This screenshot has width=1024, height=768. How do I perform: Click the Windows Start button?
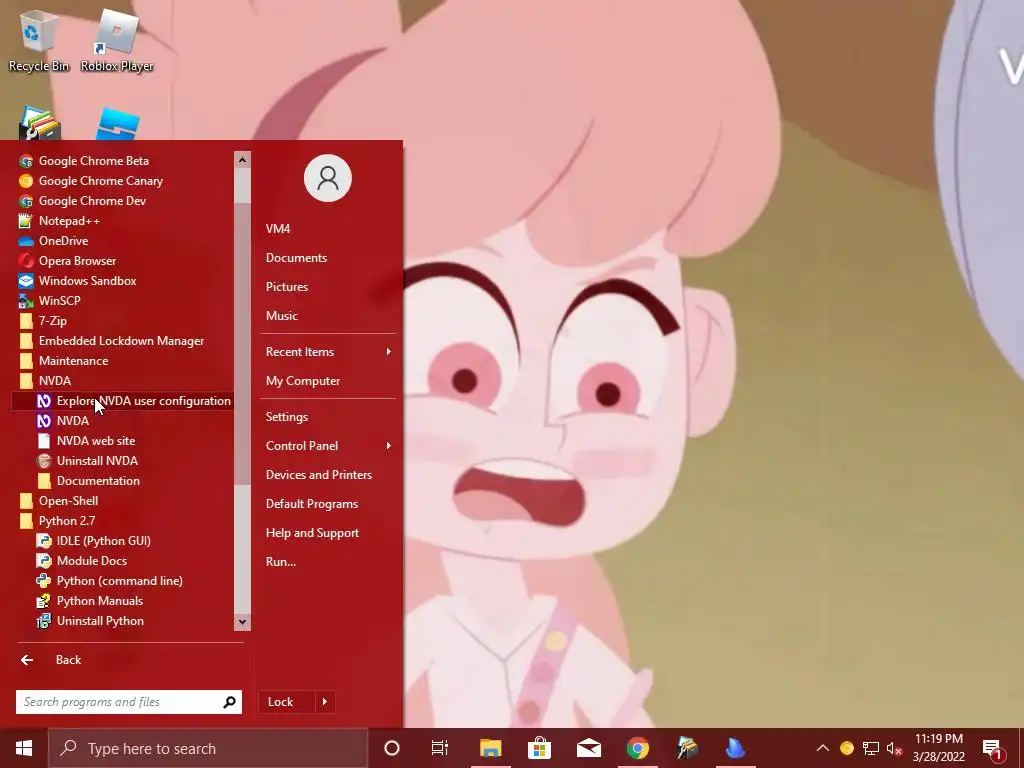(24, 748)
